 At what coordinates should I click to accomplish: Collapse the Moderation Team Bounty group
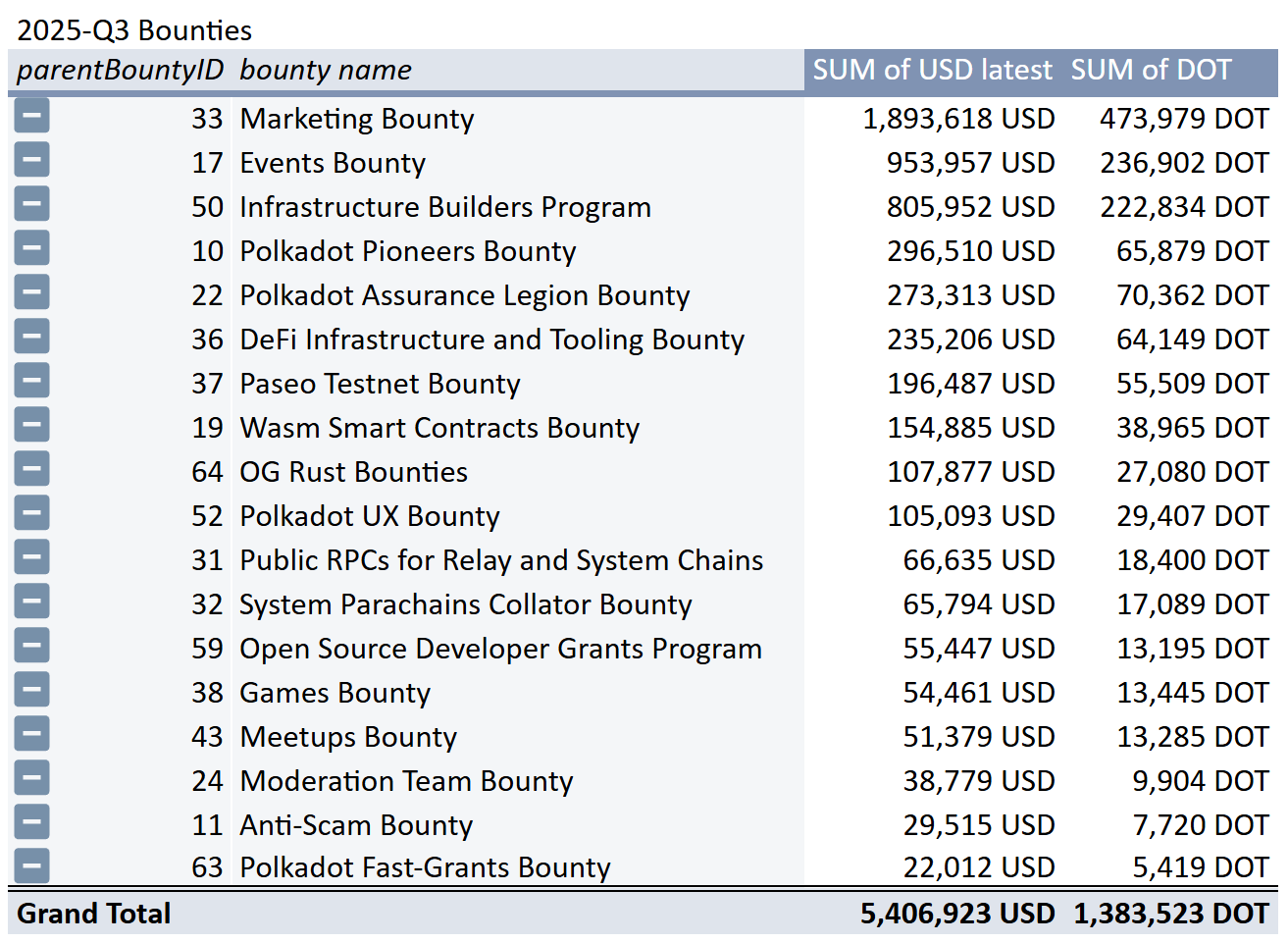31,777
